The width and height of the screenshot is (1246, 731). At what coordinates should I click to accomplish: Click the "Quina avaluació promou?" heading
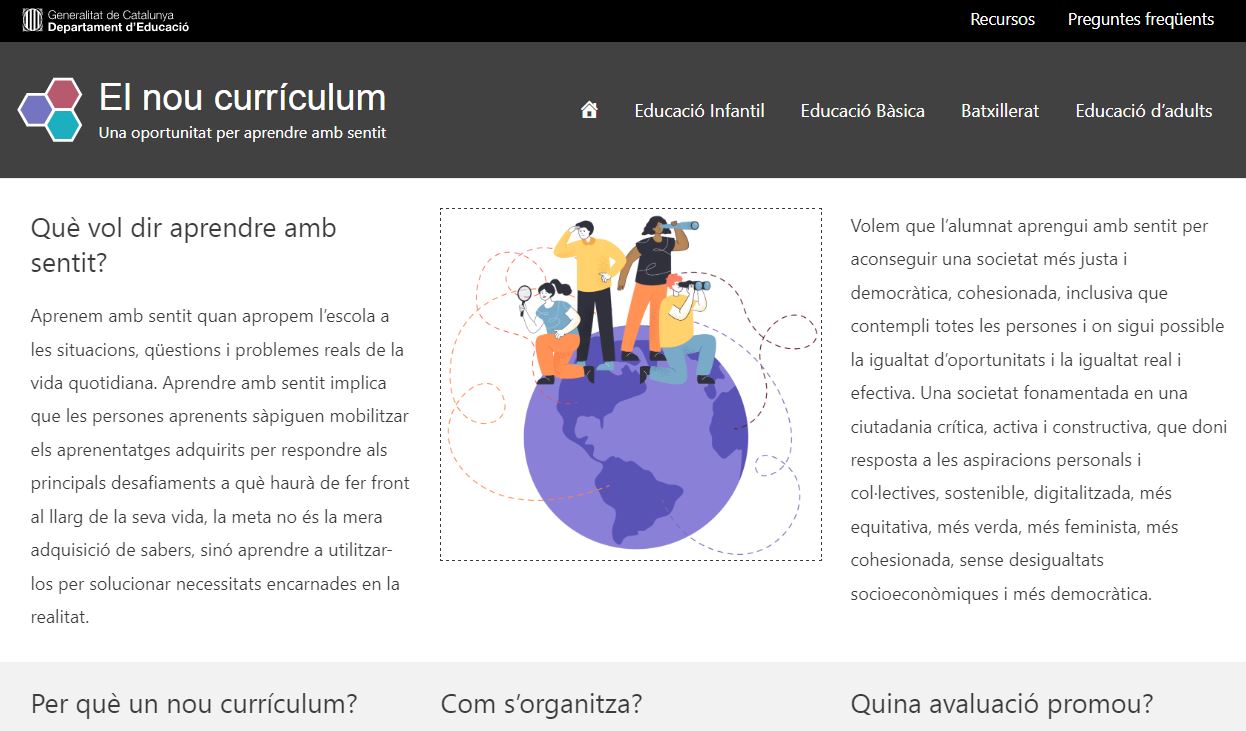pyautogui.click(x=1001, y=704)
